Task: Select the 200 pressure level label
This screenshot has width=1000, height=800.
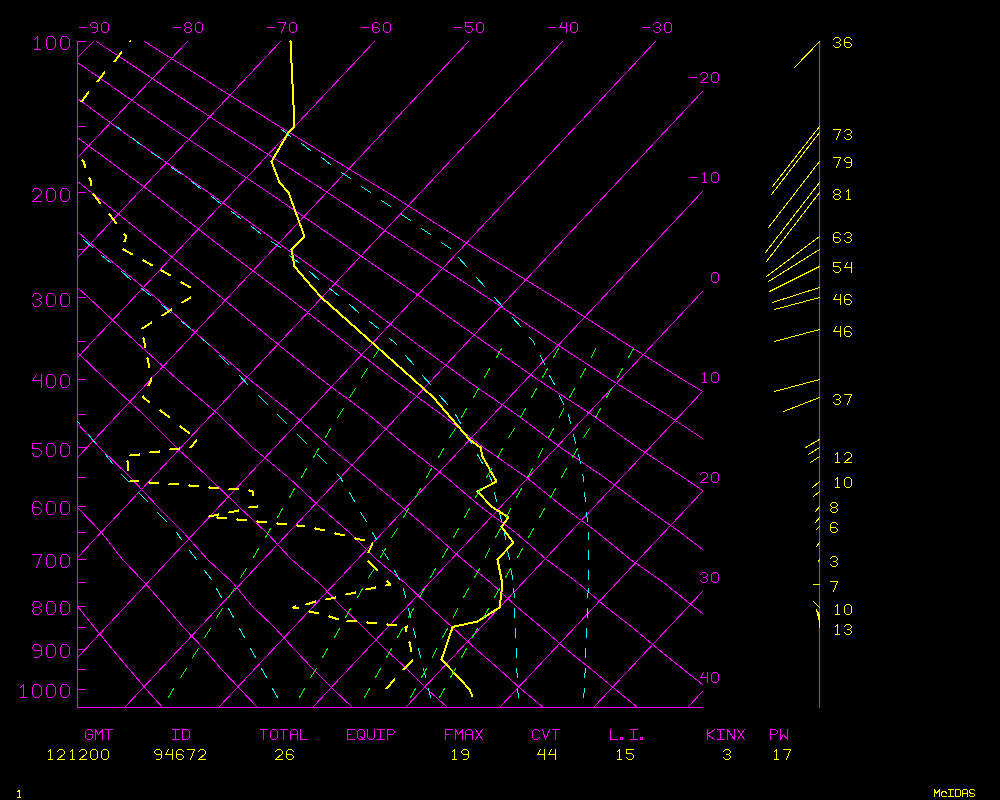Action: point(52,195)
